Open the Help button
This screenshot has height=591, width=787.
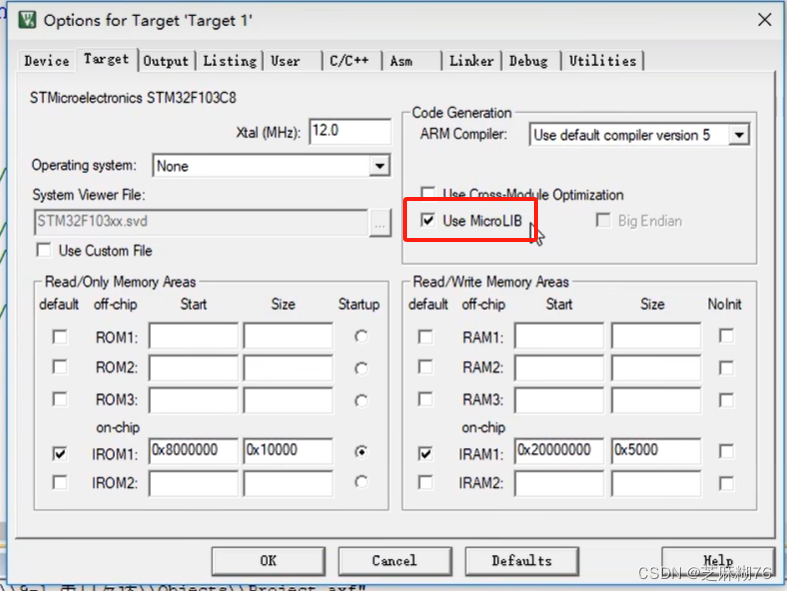(x=718, y=561)
